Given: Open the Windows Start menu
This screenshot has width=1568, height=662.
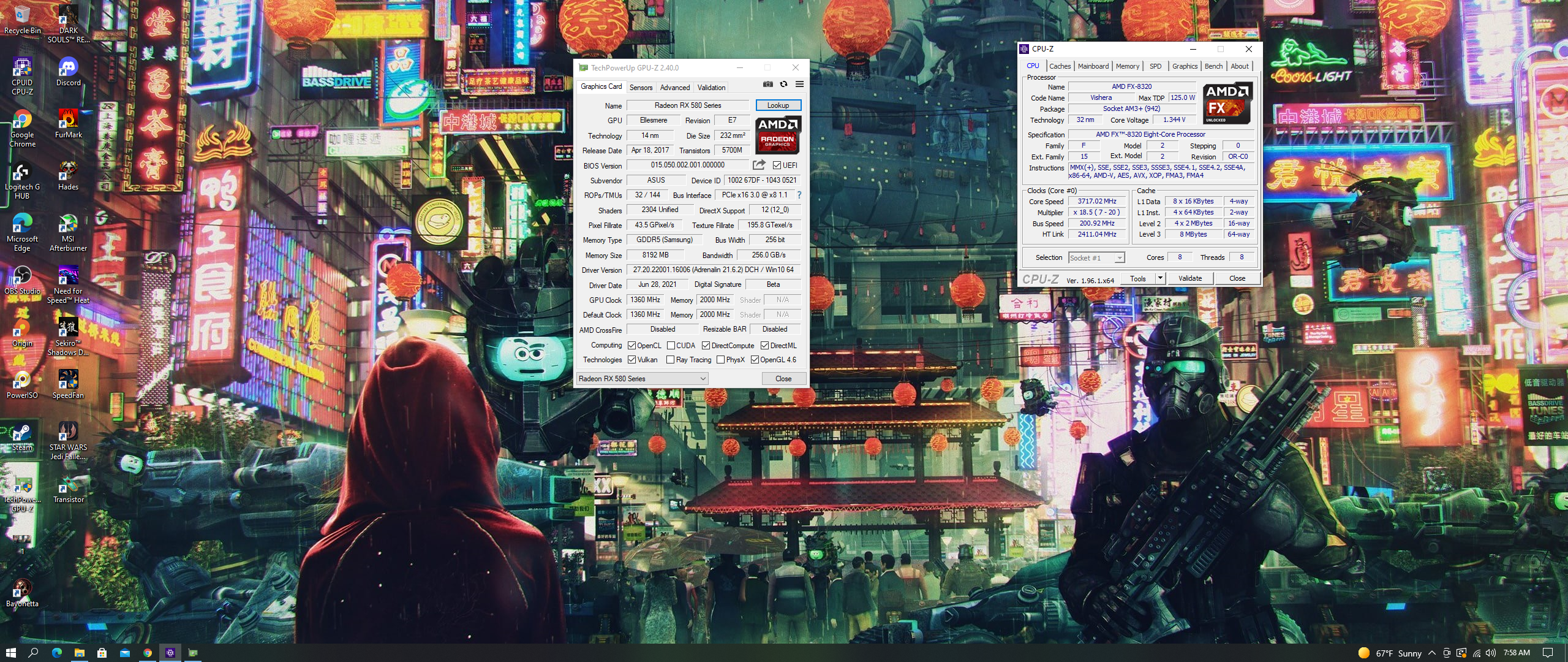Looking at the screenshot, I should [x=10, y=653].
